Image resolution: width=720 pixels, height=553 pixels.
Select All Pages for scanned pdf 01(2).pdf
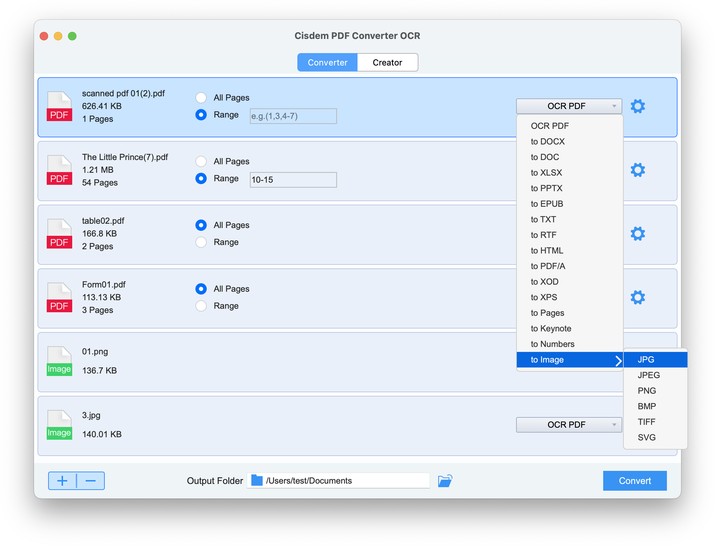(x=202, y=98)
